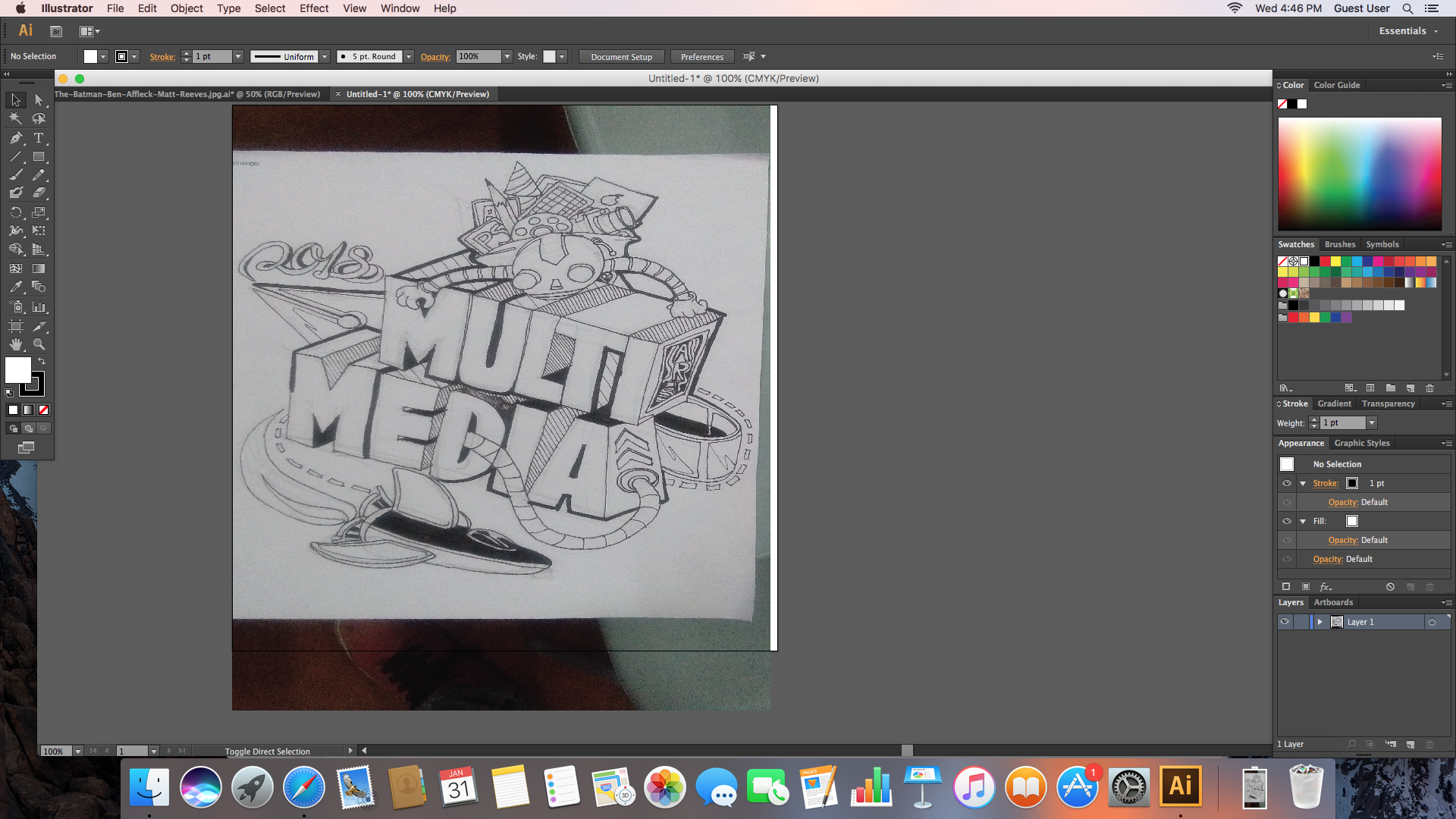Screen dimensions: 1456x819
Task: Click Stroke Opacity link in Appearance
Action: 1343,502
